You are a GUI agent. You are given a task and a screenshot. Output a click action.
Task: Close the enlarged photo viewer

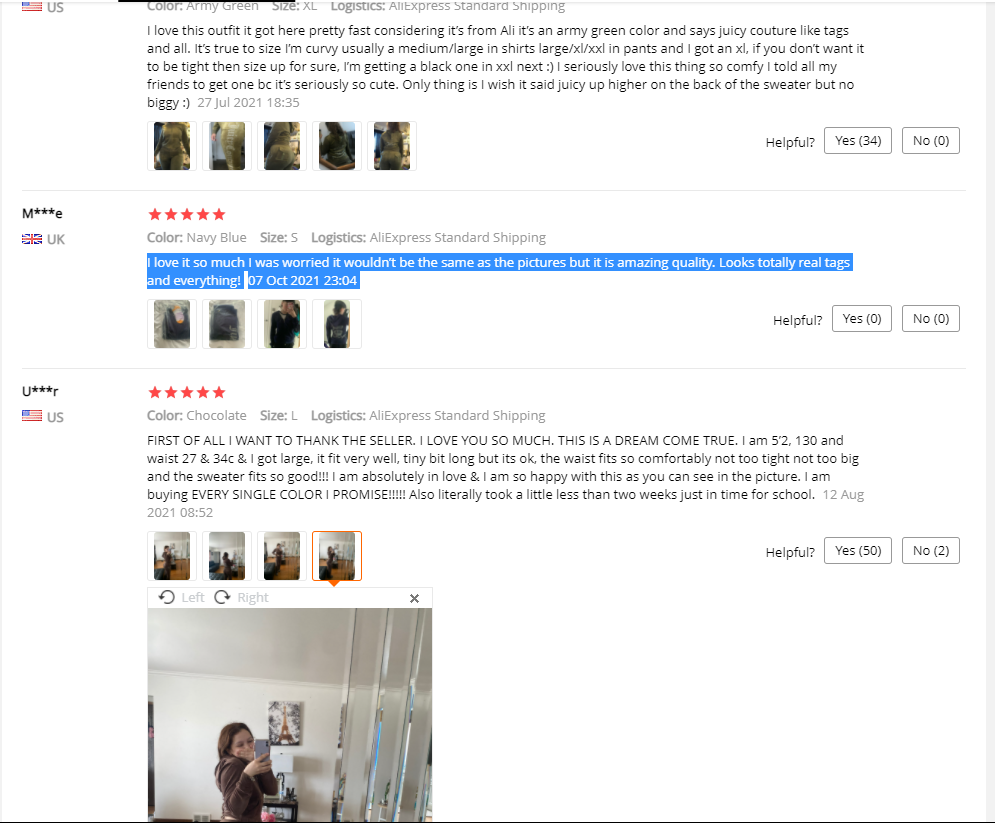point(414,598)
